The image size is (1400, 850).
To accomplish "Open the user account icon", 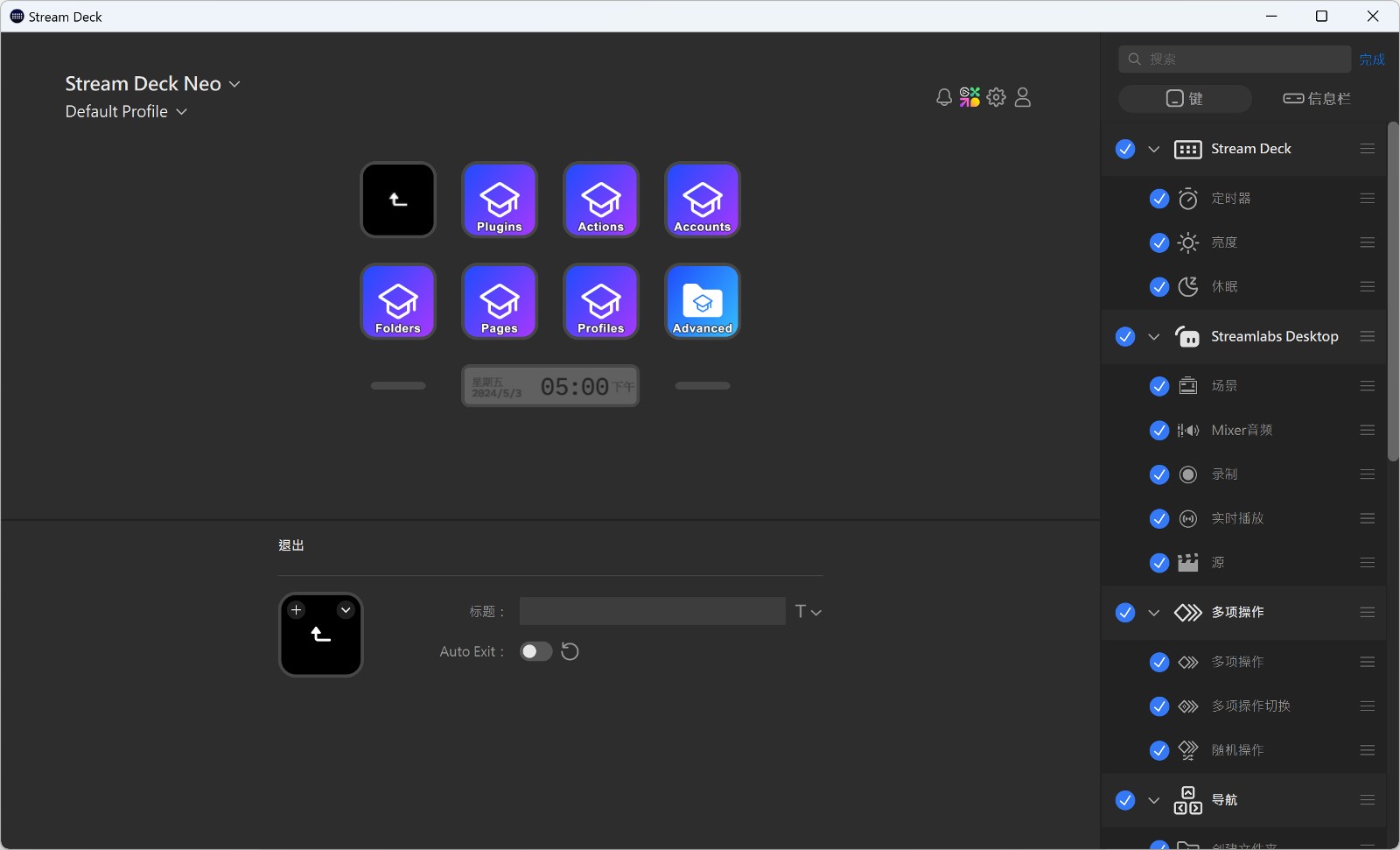I will [x=1023, y=97].
